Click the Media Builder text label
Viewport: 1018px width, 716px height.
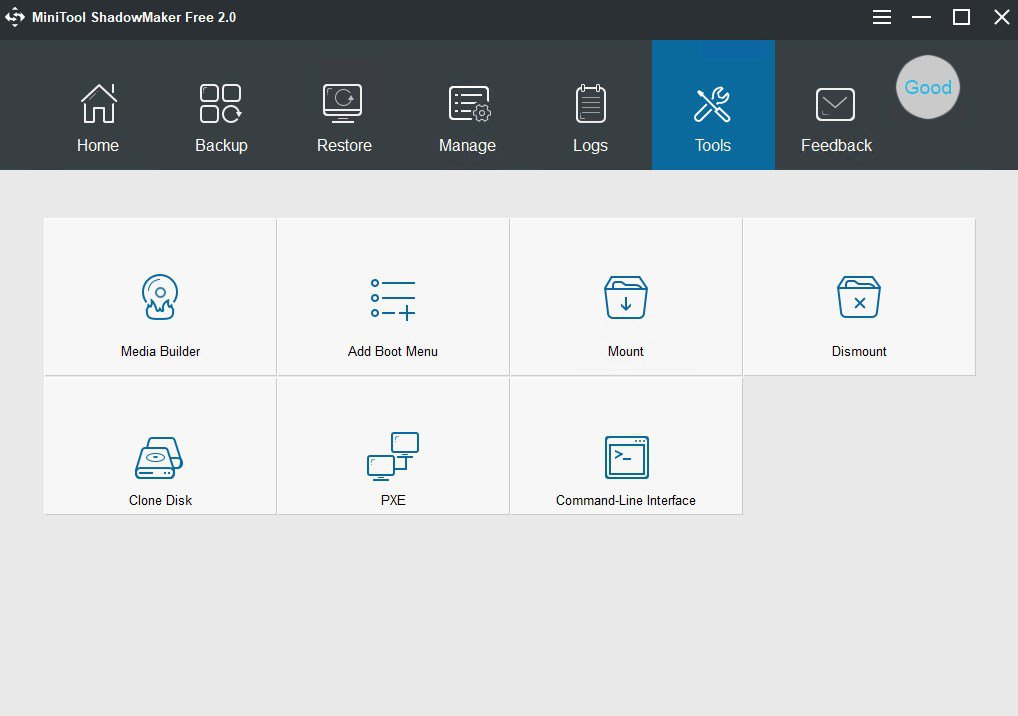[x=160, y=351]
